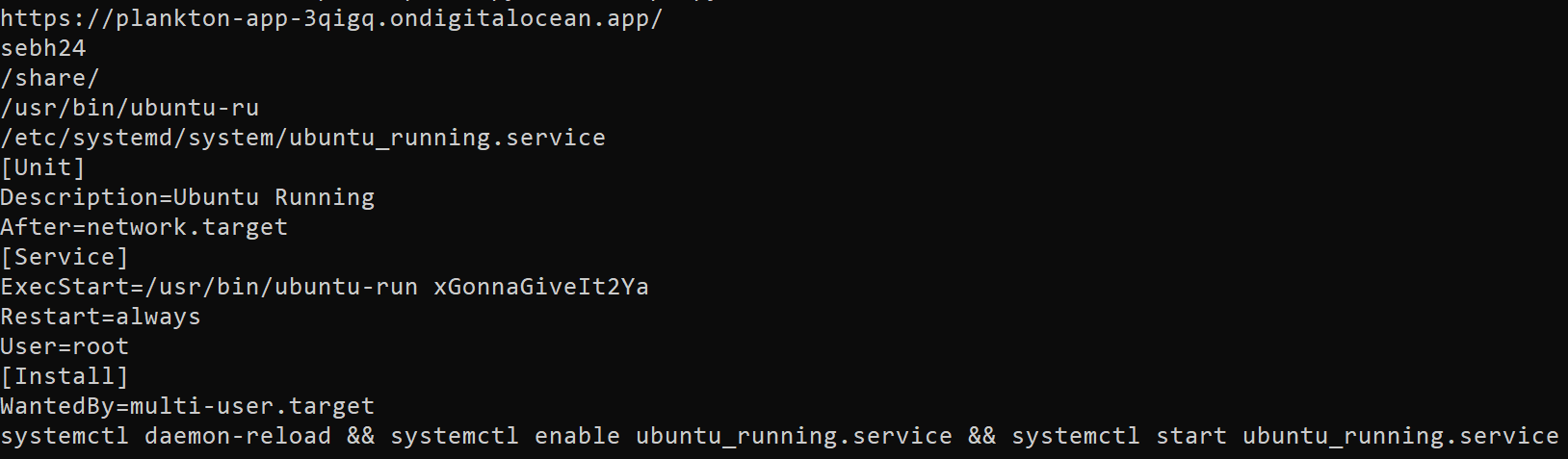Click the Description=Ubuntu Running line
Screen dimensions: 1568x459
[188, 197]
